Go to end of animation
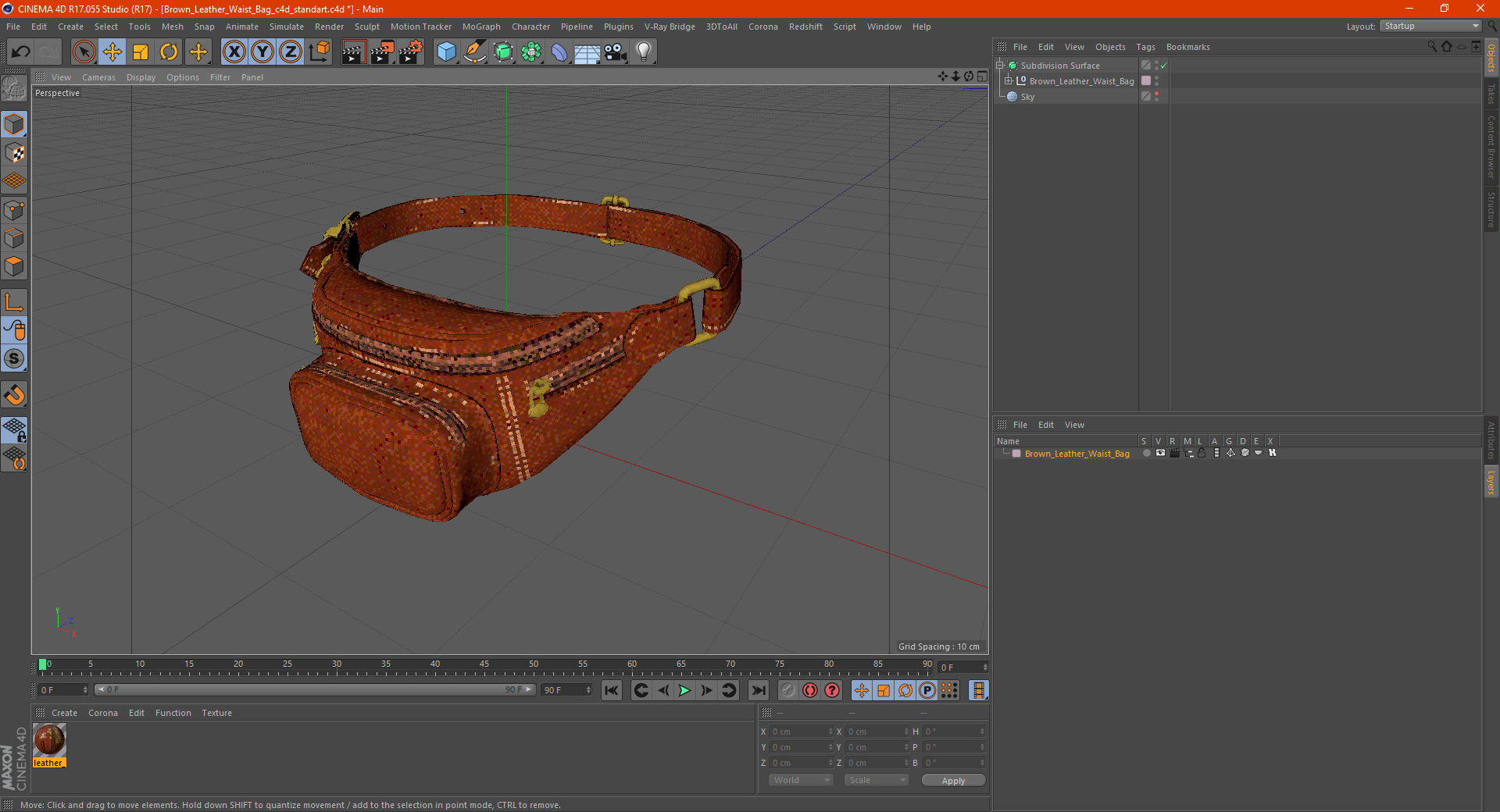 [x=758, y=690]
